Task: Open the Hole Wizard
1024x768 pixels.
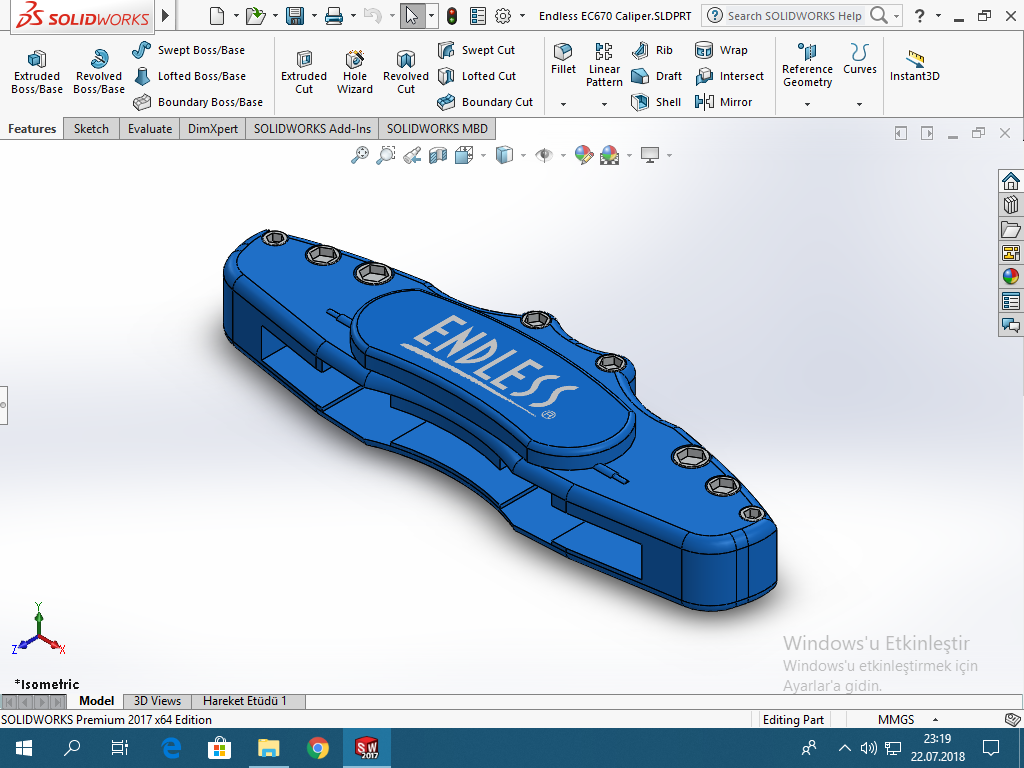Action: click(355, 72)
